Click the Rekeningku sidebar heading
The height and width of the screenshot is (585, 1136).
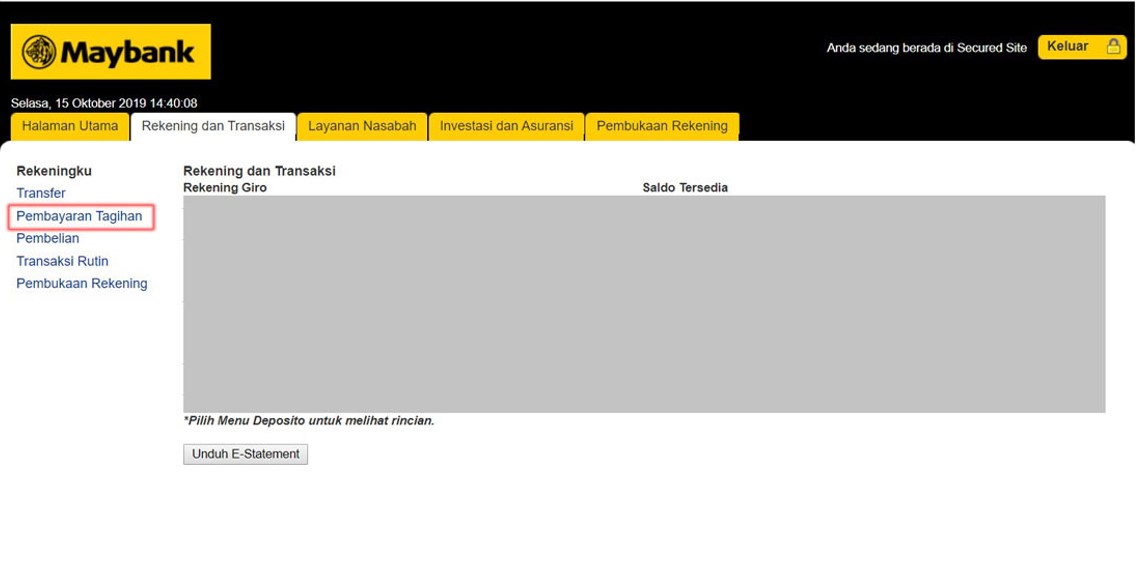(x=54, y=171)
